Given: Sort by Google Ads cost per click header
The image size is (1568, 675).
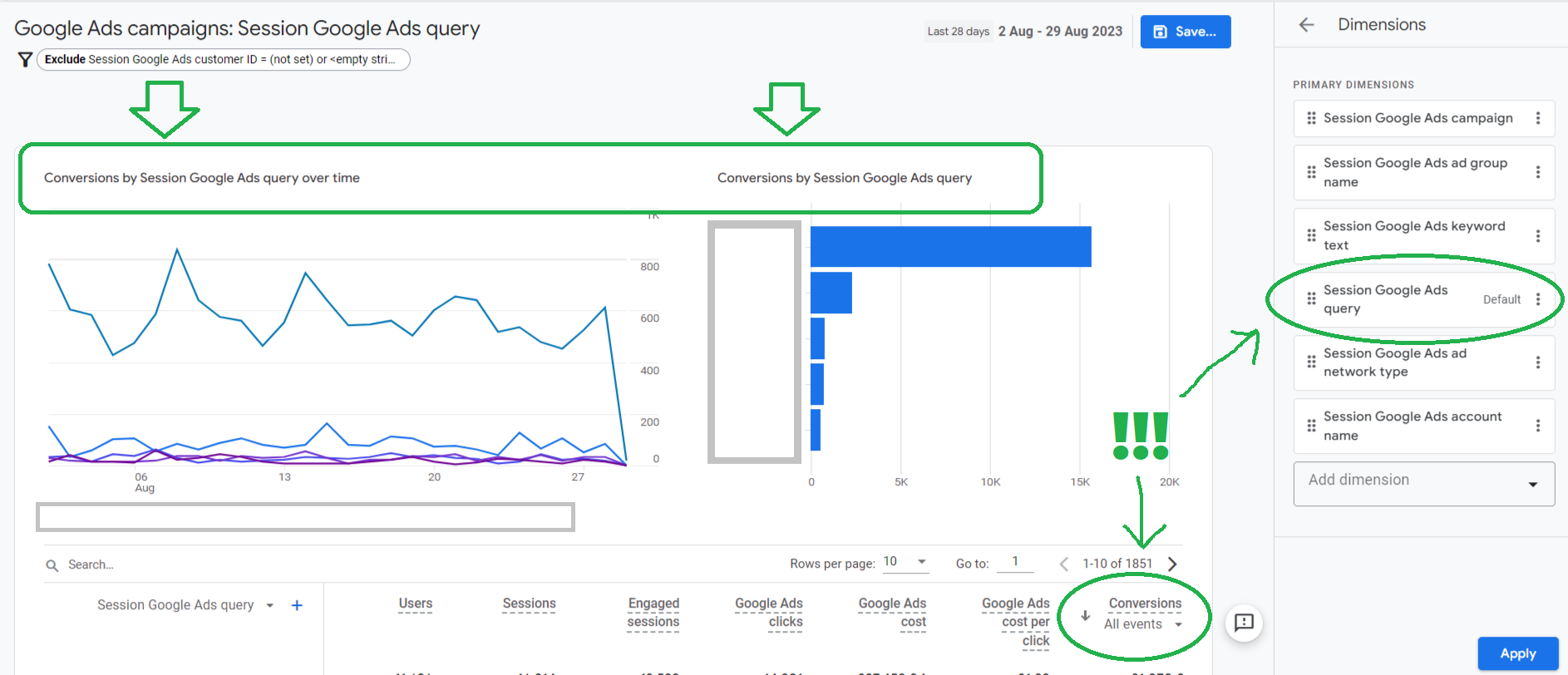Looking at the screenshot, I should [x=1015, y=622].
